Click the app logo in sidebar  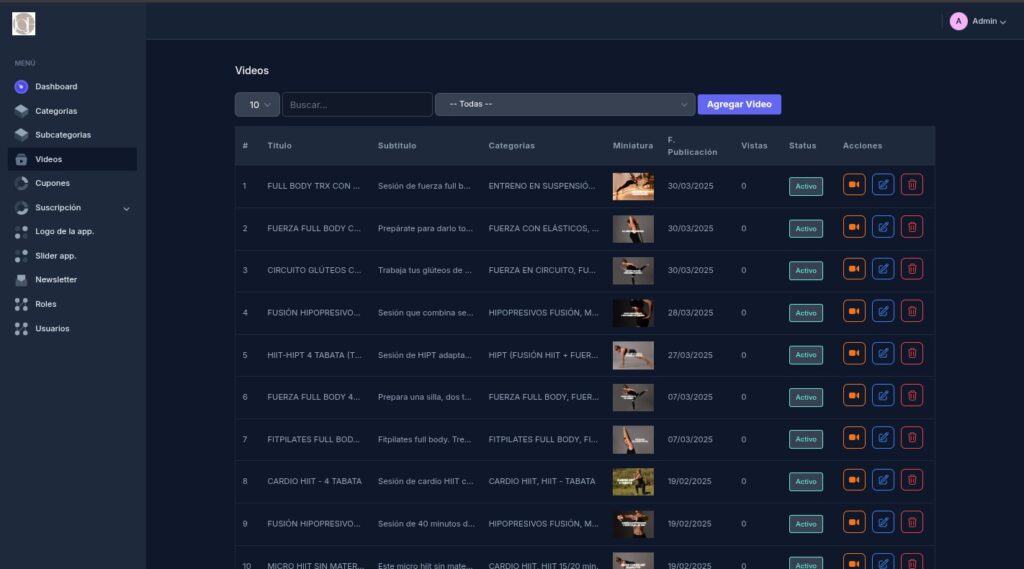tap(24, 24)
